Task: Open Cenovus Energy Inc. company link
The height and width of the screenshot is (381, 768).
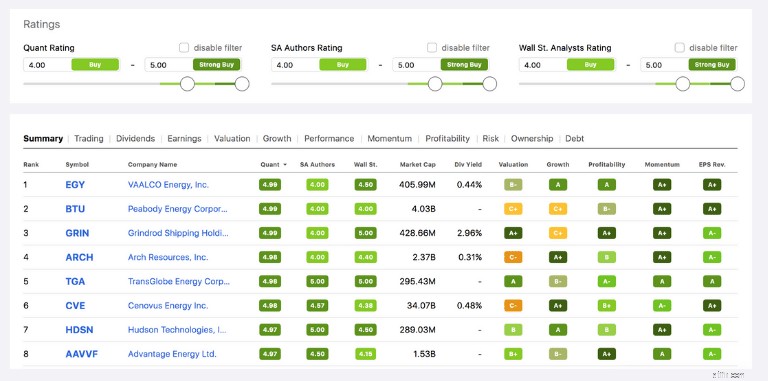Action: 168,306
